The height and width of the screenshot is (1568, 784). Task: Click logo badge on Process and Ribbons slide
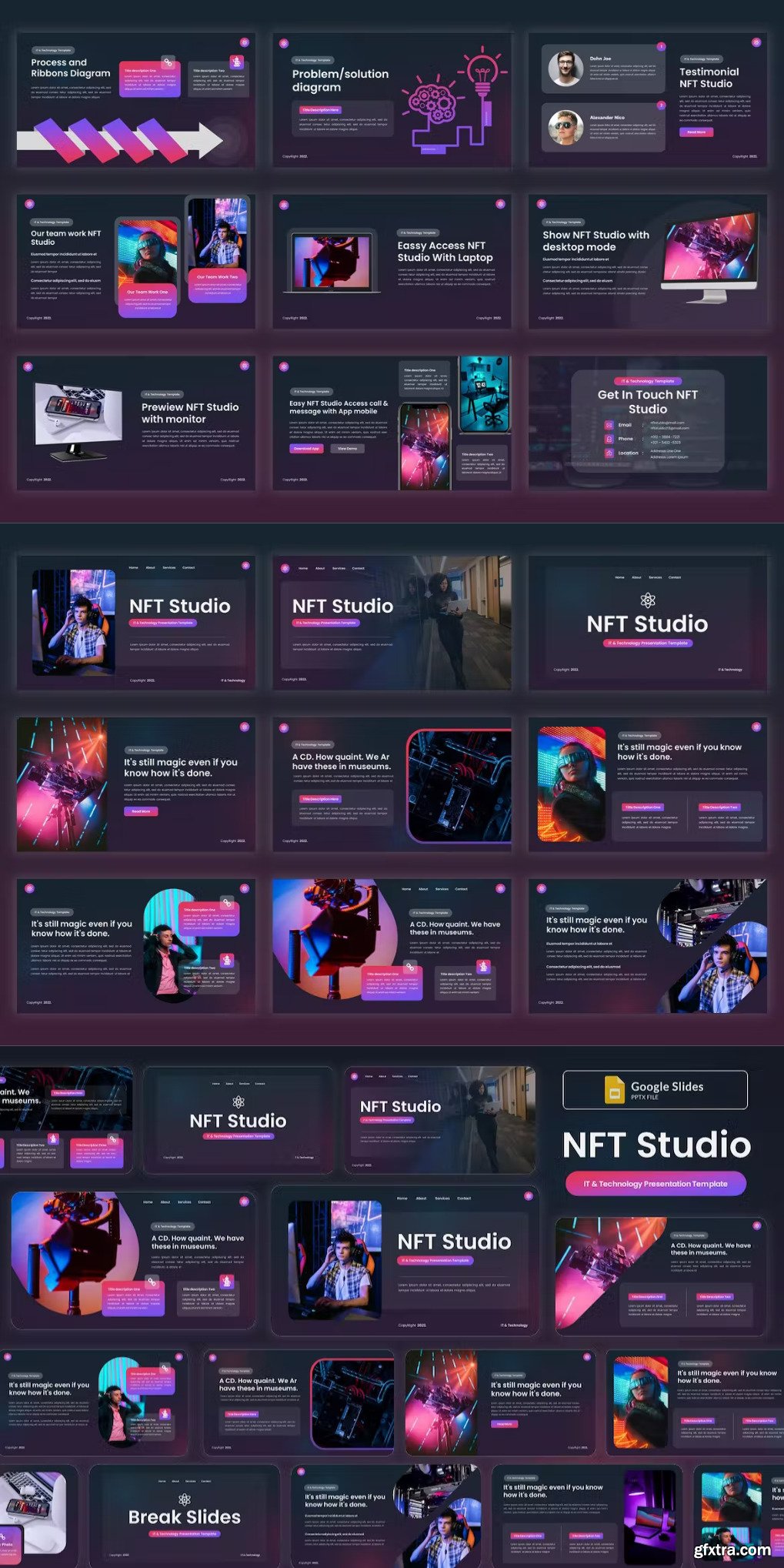click(x=245, y=42)
